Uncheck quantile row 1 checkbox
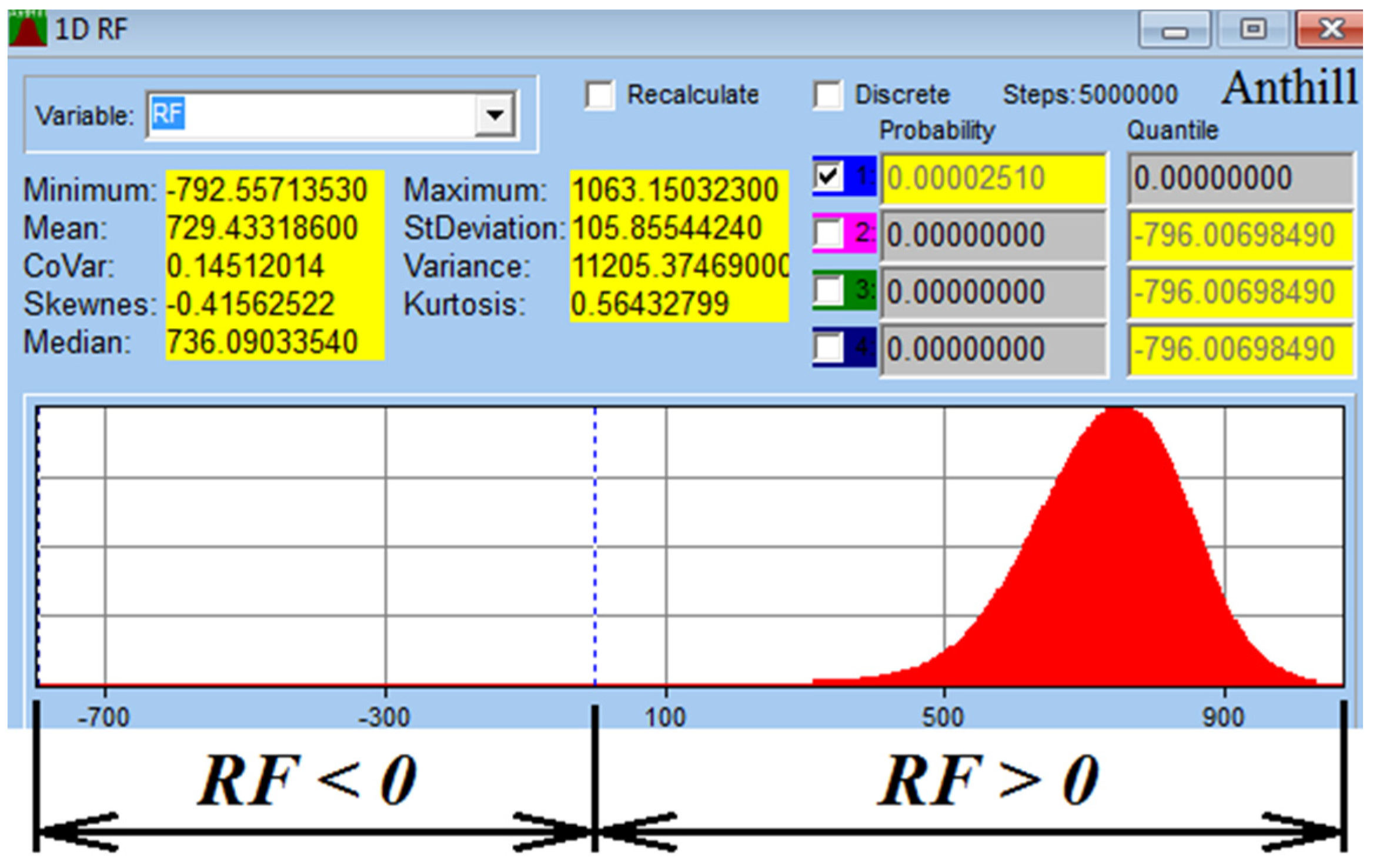 (x=828, y=176)
